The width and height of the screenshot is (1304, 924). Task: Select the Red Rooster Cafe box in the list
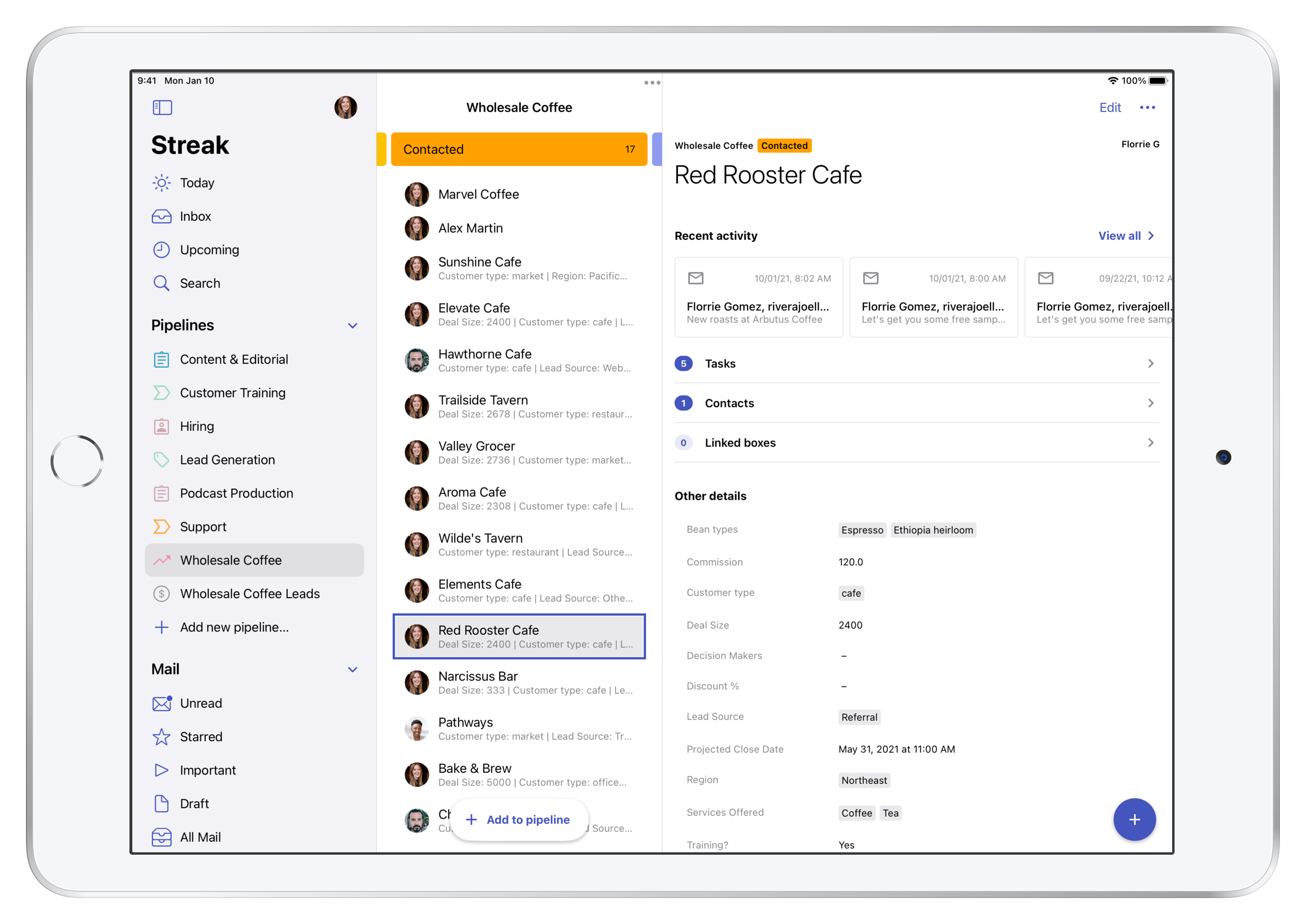pyautogui.click(x=519, y=637)
